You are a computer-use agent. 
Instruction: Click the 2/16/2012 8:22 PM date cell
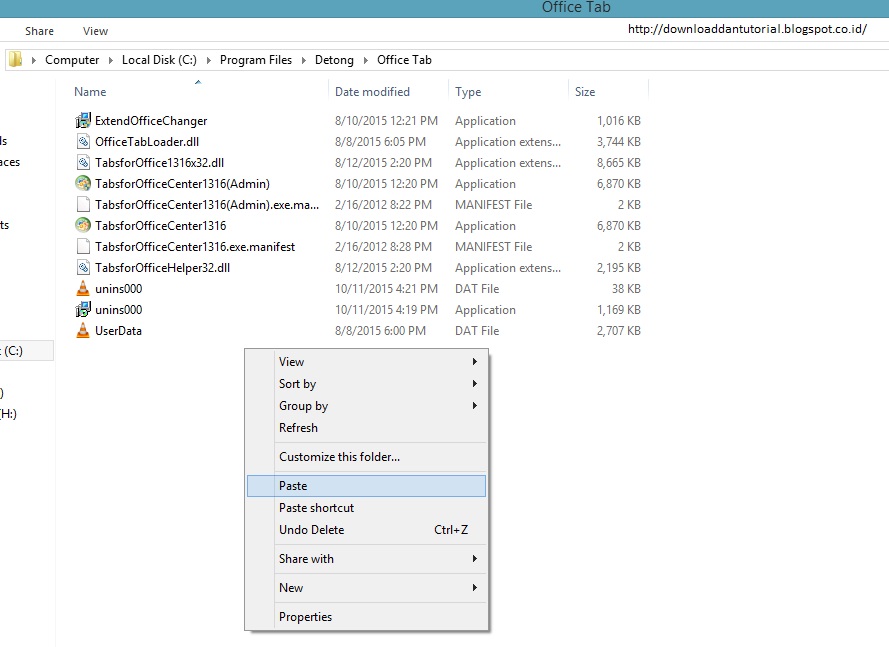pos(383,205)
